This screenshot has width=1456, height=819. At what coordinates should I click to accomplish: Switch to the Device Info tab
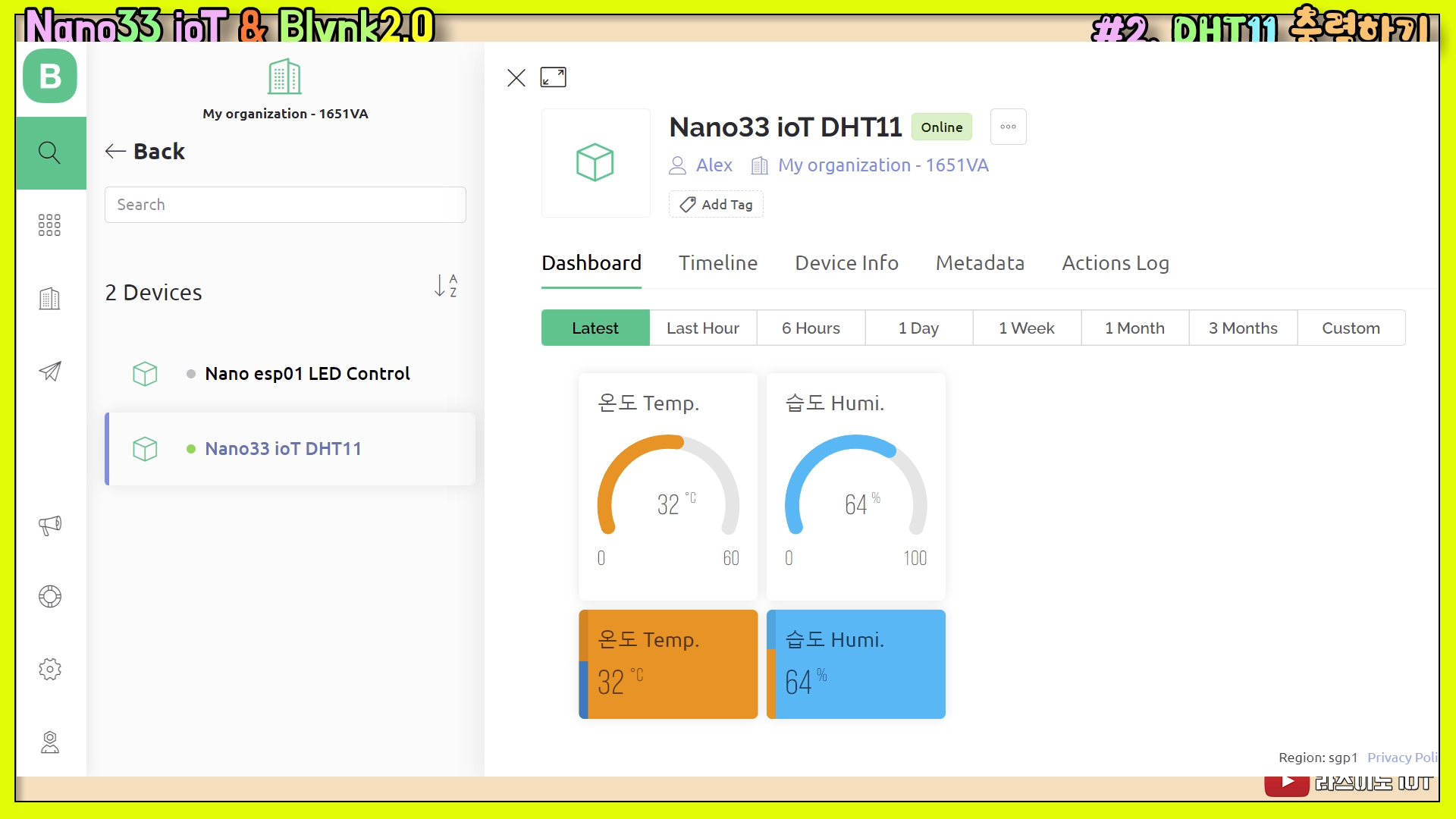coord(846,263)
